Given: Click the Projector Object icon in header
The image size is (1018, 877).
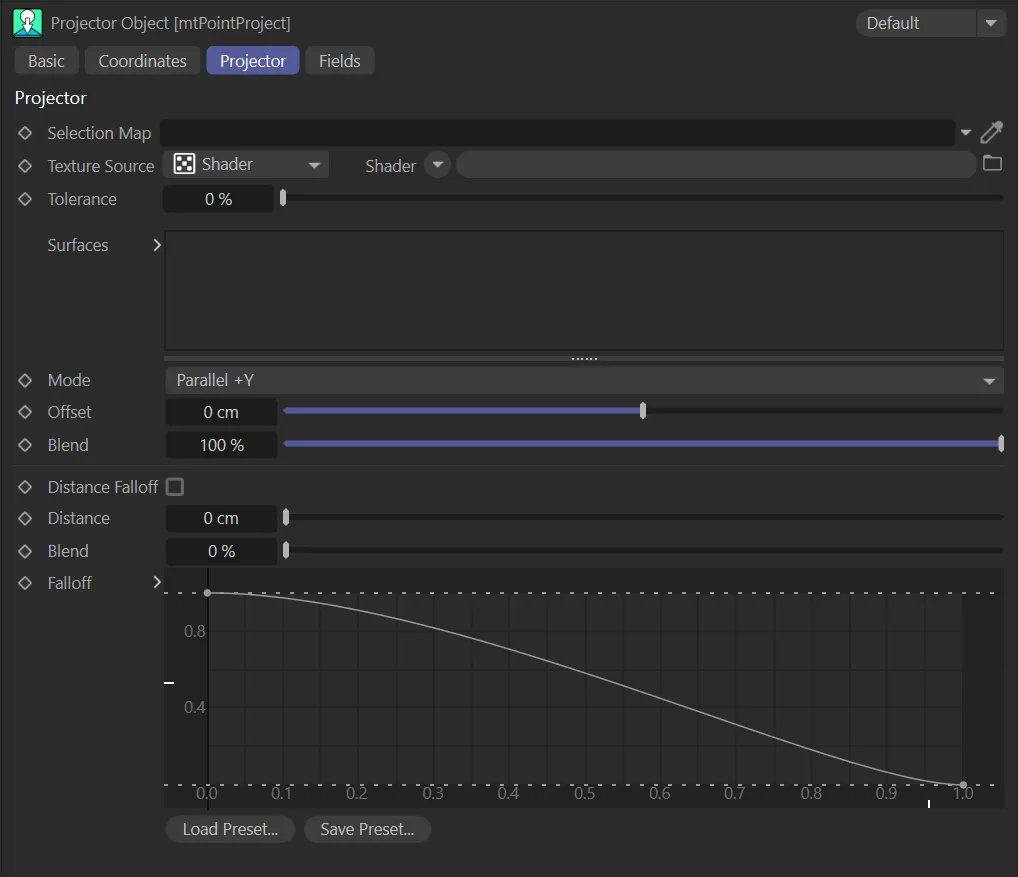Looking at the screenshot, I should (x=27, y=22).
